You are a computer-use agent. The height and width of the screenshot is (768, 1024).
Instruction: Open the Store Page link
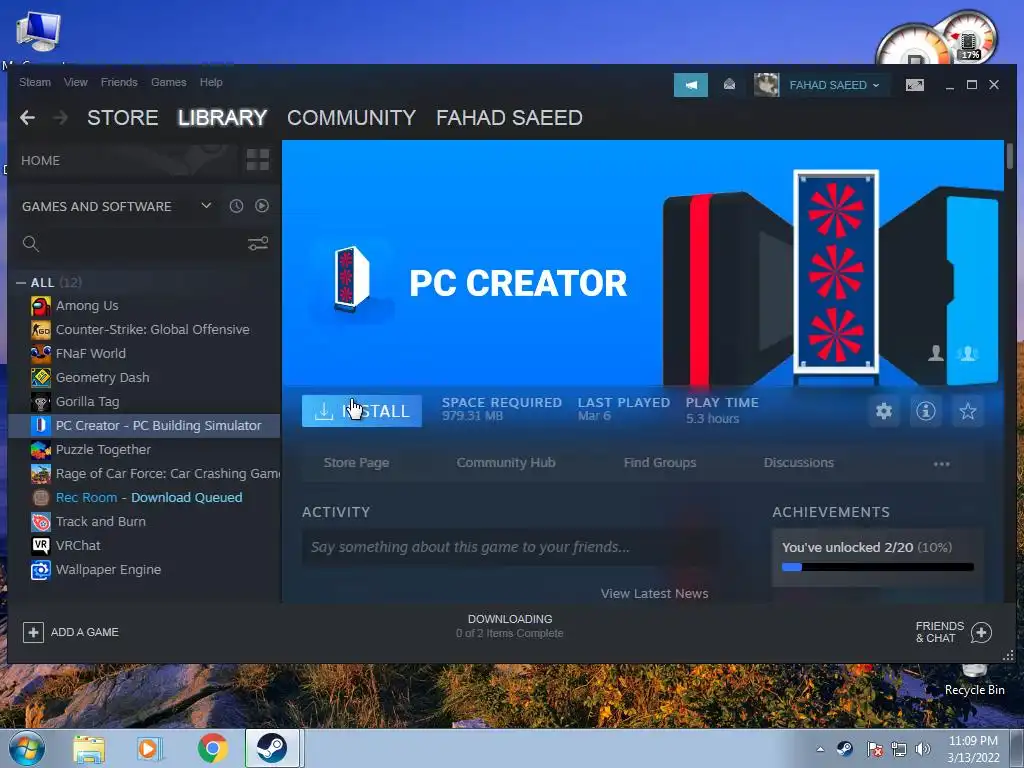click(x=357, y=463)
